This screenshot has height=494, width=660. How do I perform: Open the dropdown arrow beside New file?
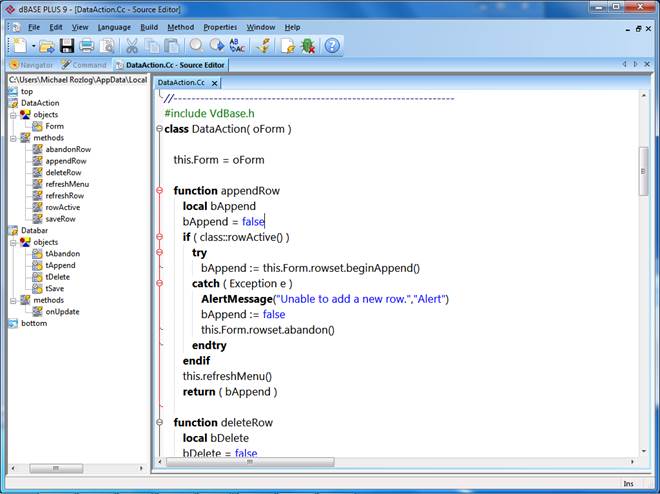[x=32, y=46]
